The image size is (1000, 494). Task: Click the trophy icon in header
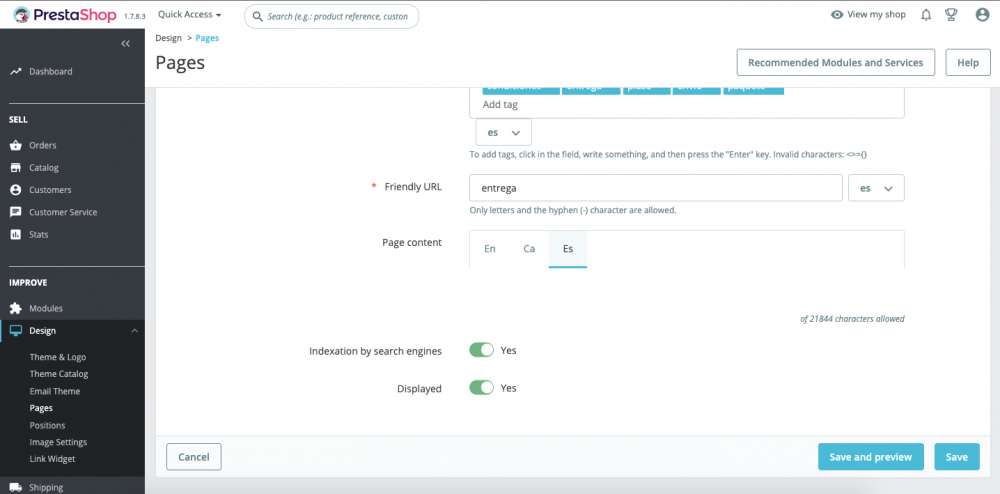(x=952, y=15)
